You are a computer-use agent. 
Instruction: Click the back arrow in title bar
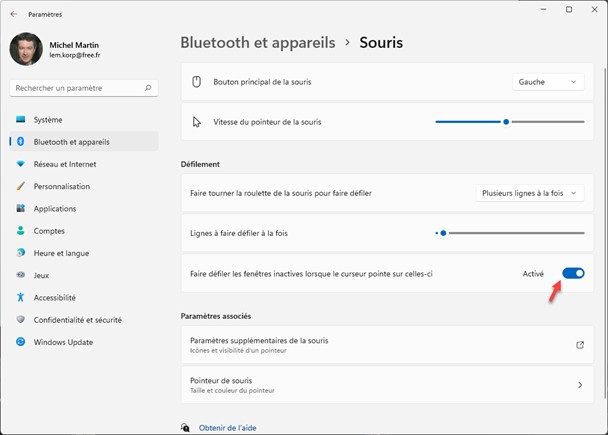13,15
